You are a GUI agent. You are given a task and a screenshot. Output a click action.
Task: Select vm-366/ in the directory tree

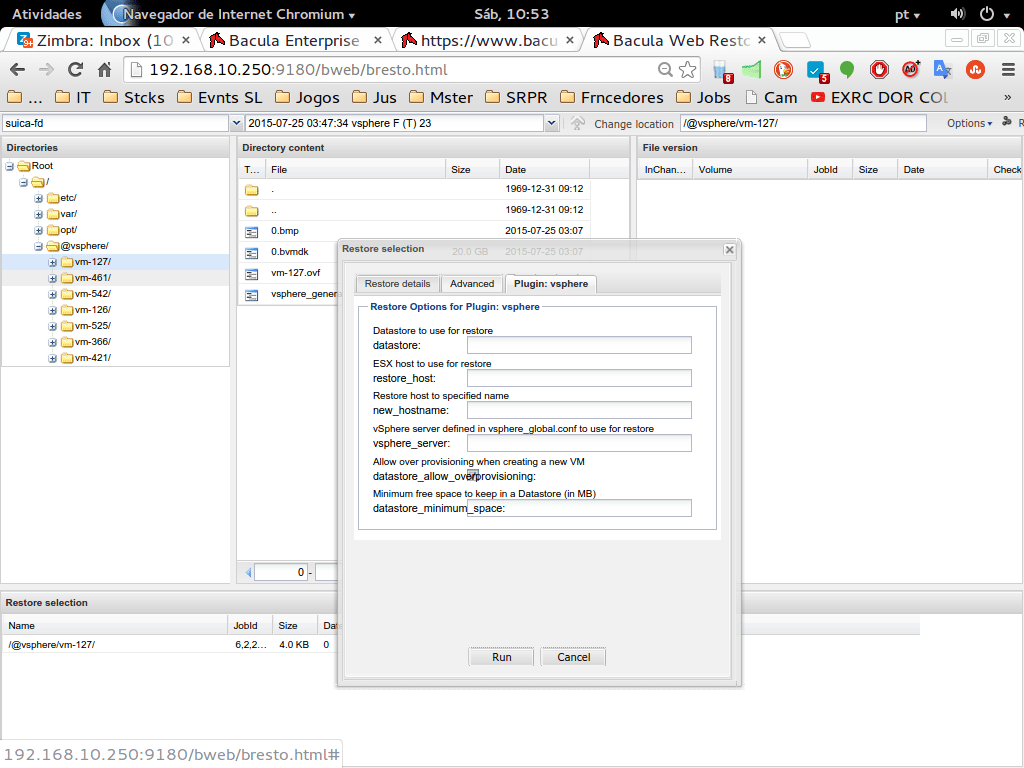[x=93, y=342]
